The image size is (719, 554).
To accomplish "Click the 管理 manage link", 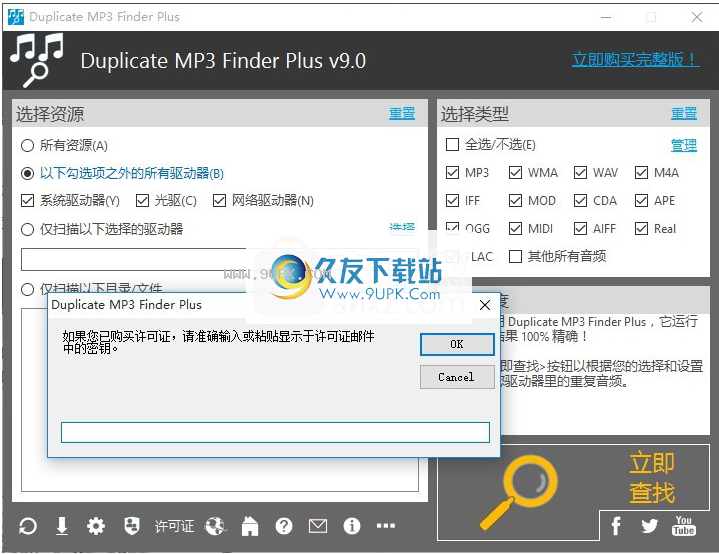I will coord(684,145).
